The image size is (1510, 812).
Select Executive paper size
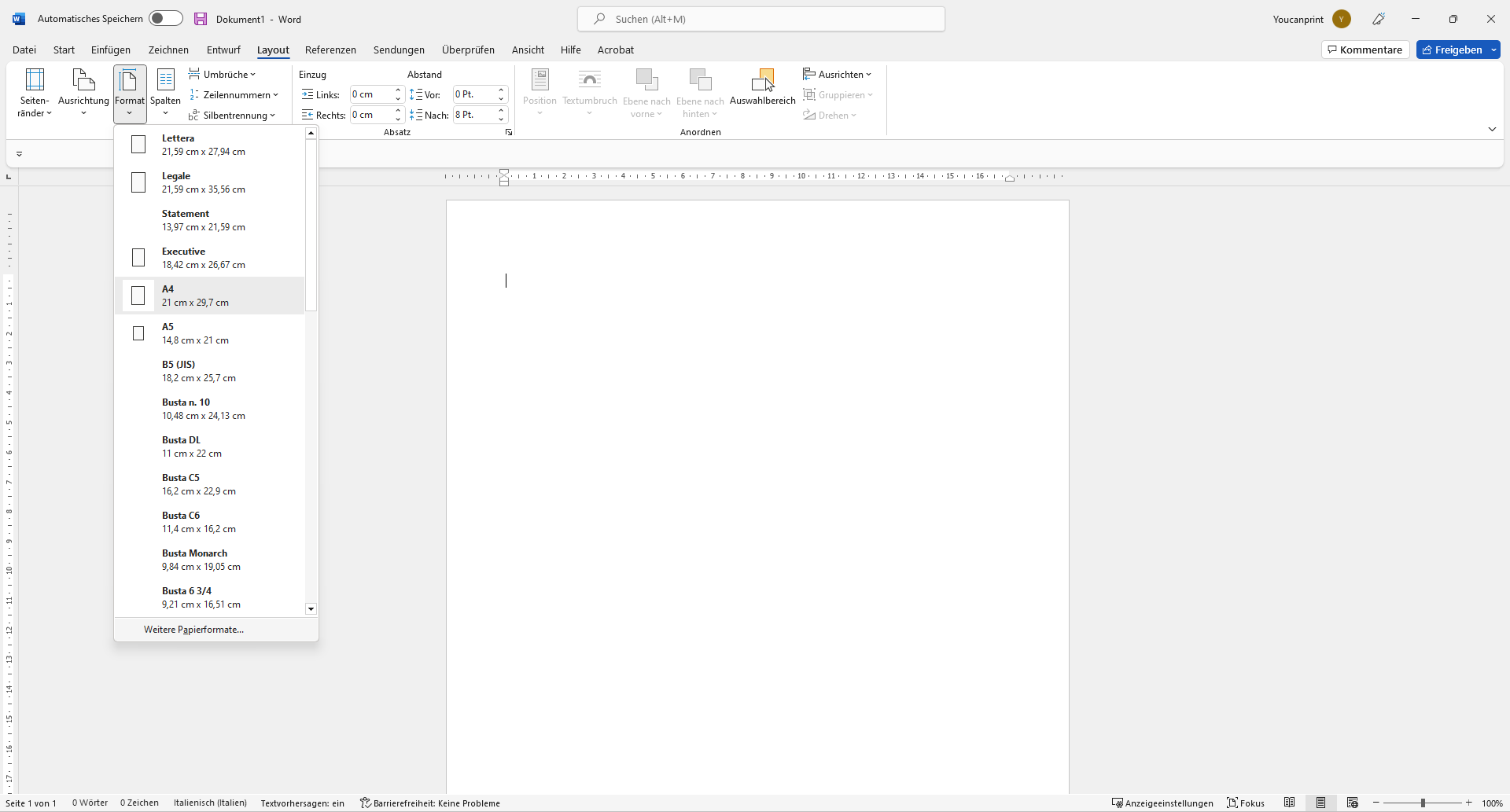point(209,258)
